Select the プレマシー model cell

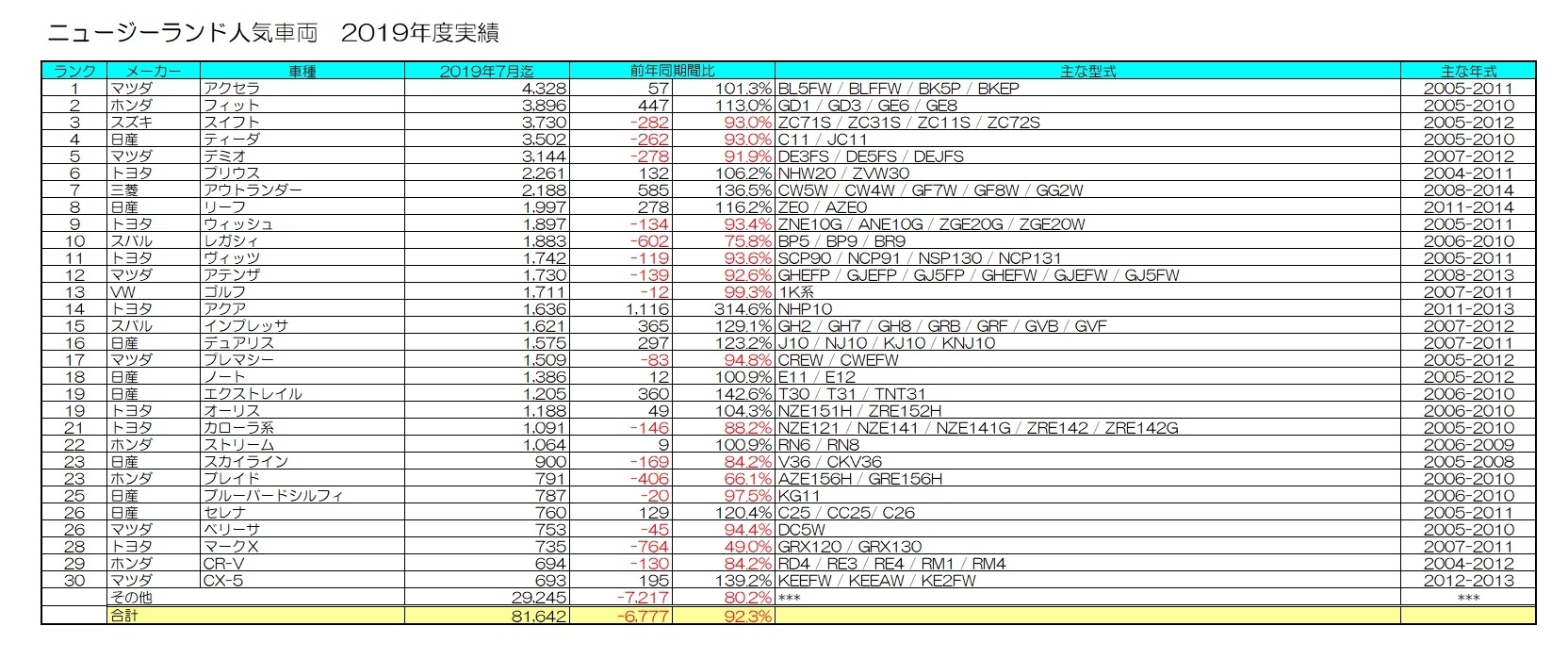pos(302,359)
